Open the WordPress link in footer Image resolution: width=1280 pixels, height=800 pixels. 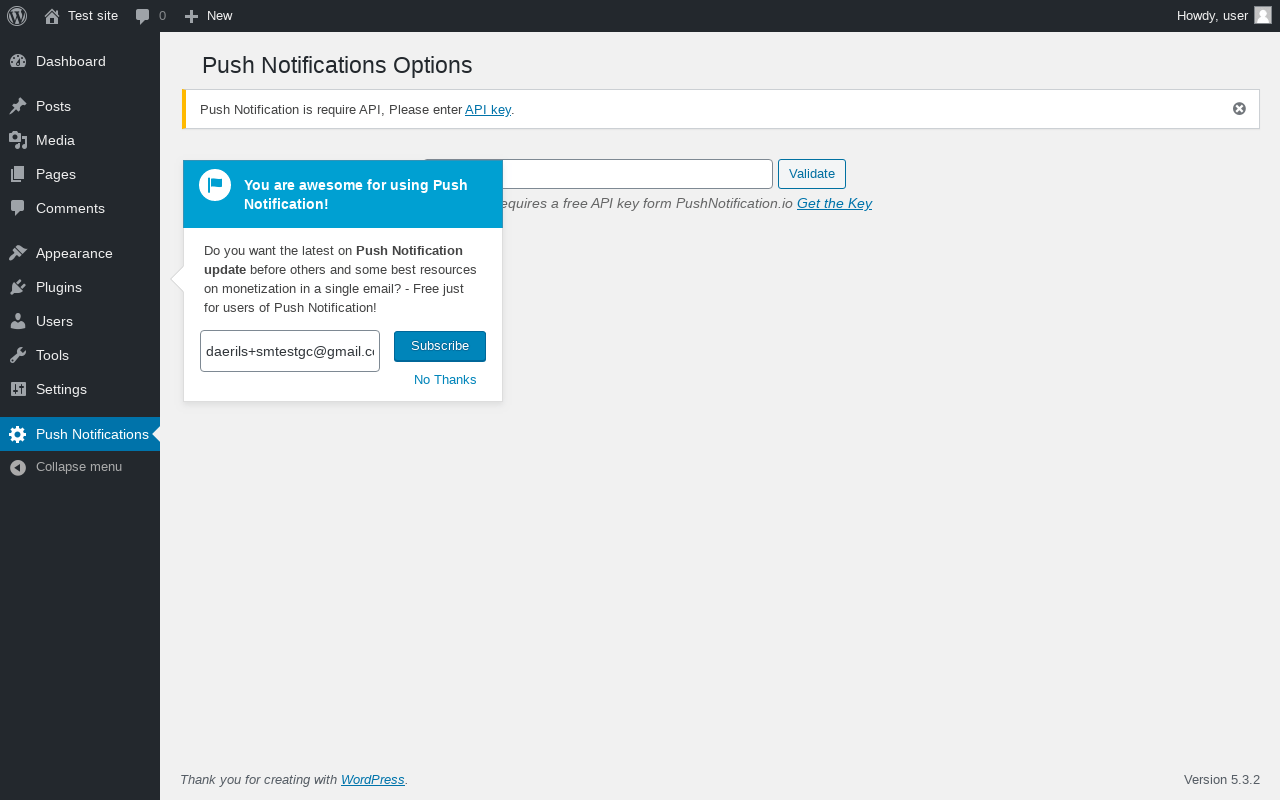coord(373,780)
